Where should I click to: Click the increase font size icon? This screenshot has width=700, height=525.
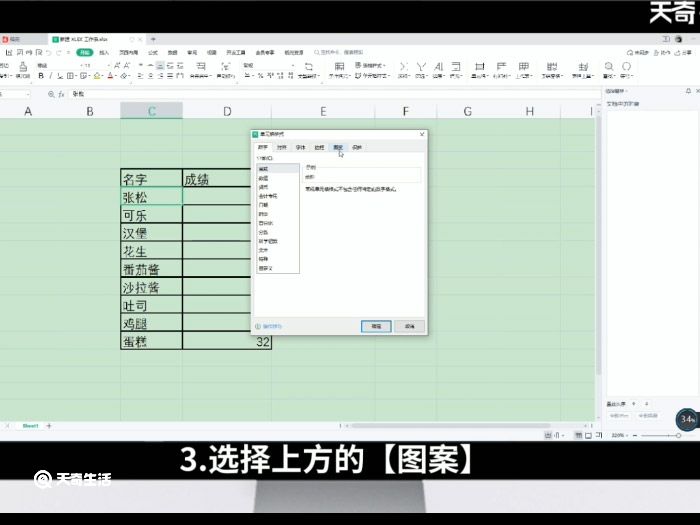click(x=117, y=66)
